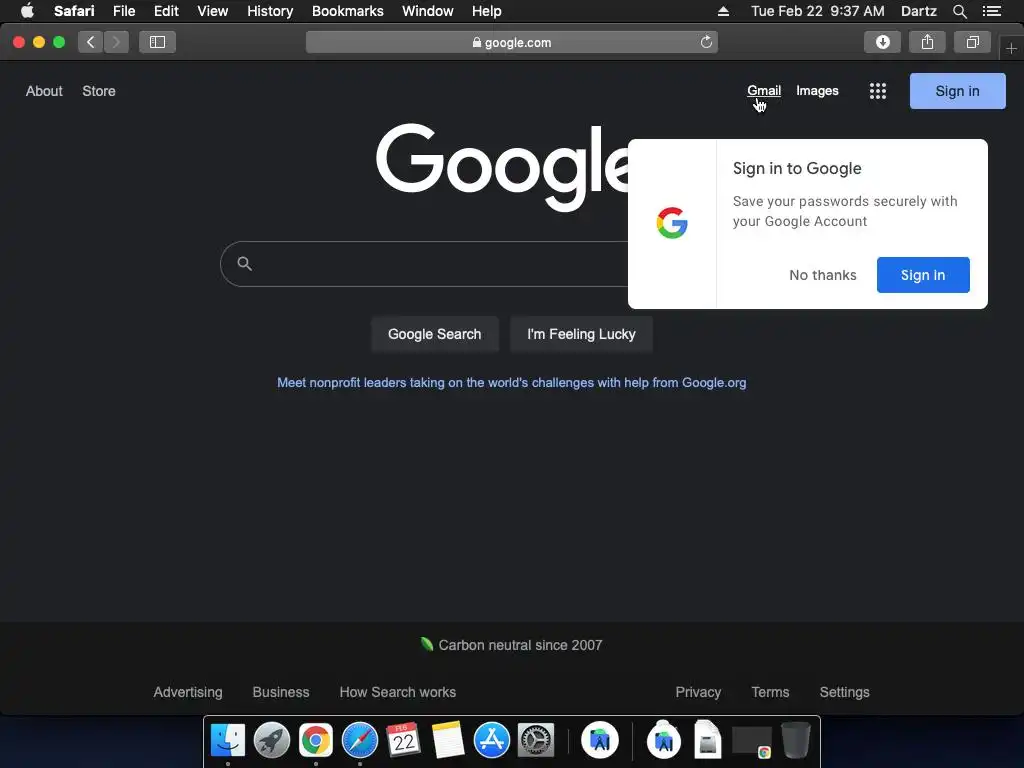Open the Bookmarks menu
The width and height of the screenshot is (1024, 768).
[x=347, y=11]
